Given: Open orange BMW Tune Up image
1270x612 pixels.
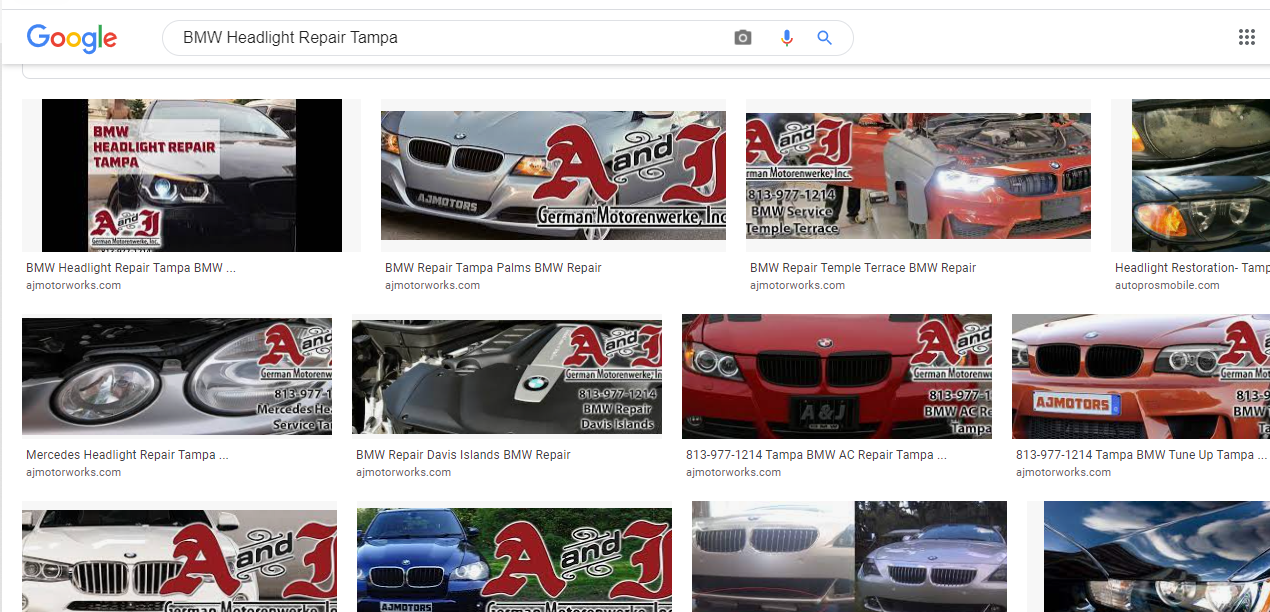Looking at the screenshot, I should 1140,377.
